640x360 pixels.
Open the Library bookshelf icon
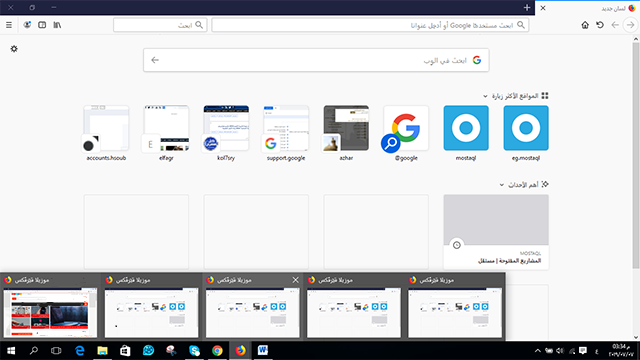click(57, 25)
